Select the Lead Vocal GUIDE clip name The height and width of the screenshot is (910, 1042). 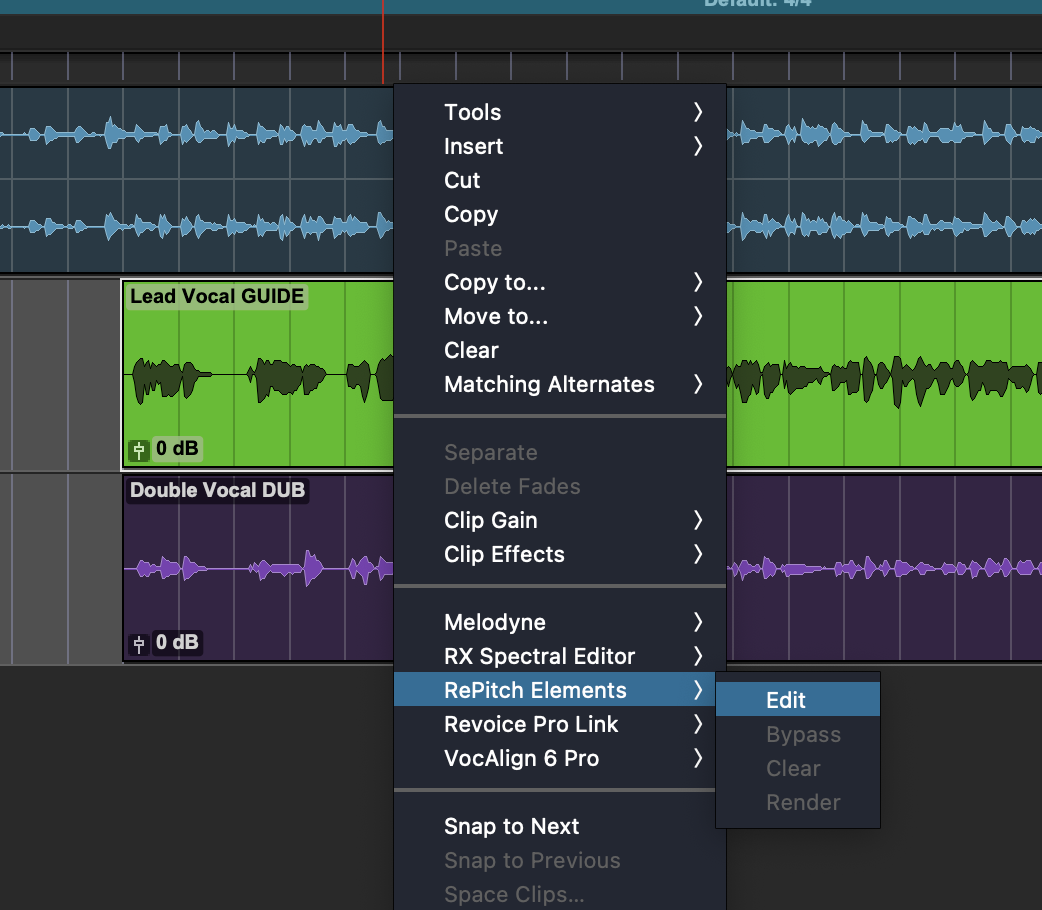(217, 296)
